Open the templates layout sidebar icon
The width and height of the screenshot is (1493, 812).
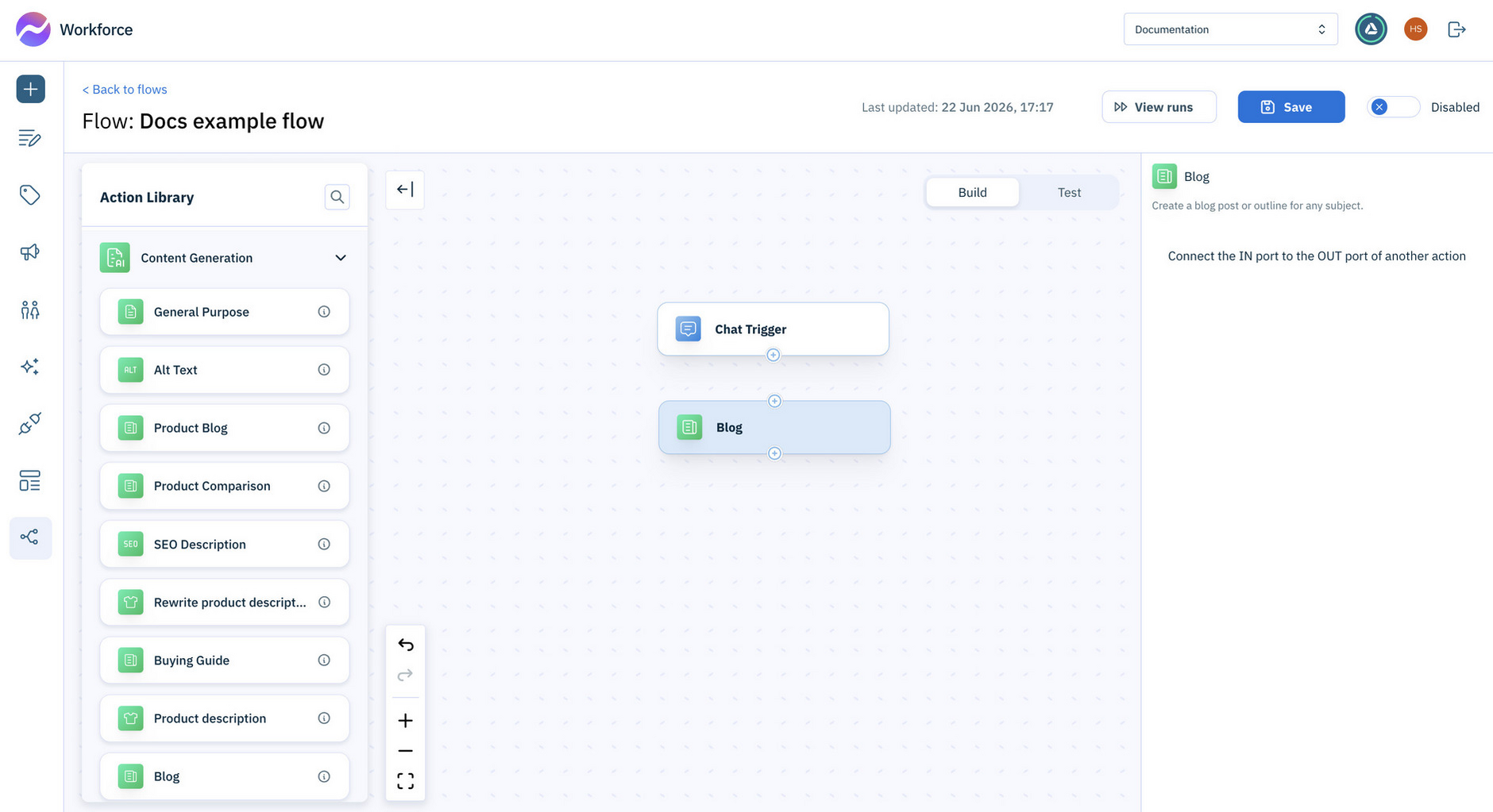click(30, 481)
